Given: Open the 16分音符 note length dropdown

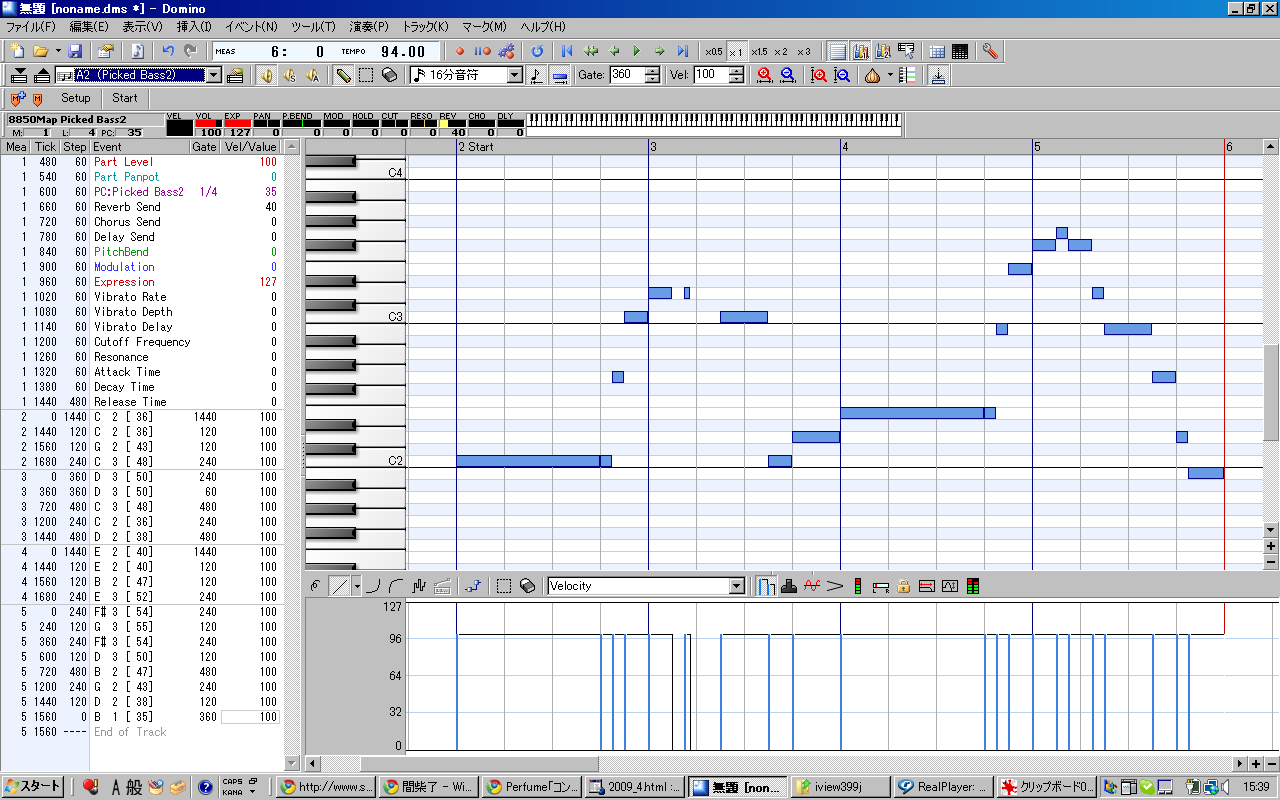Looking at the screenshot, I should [x=515, y=75].
